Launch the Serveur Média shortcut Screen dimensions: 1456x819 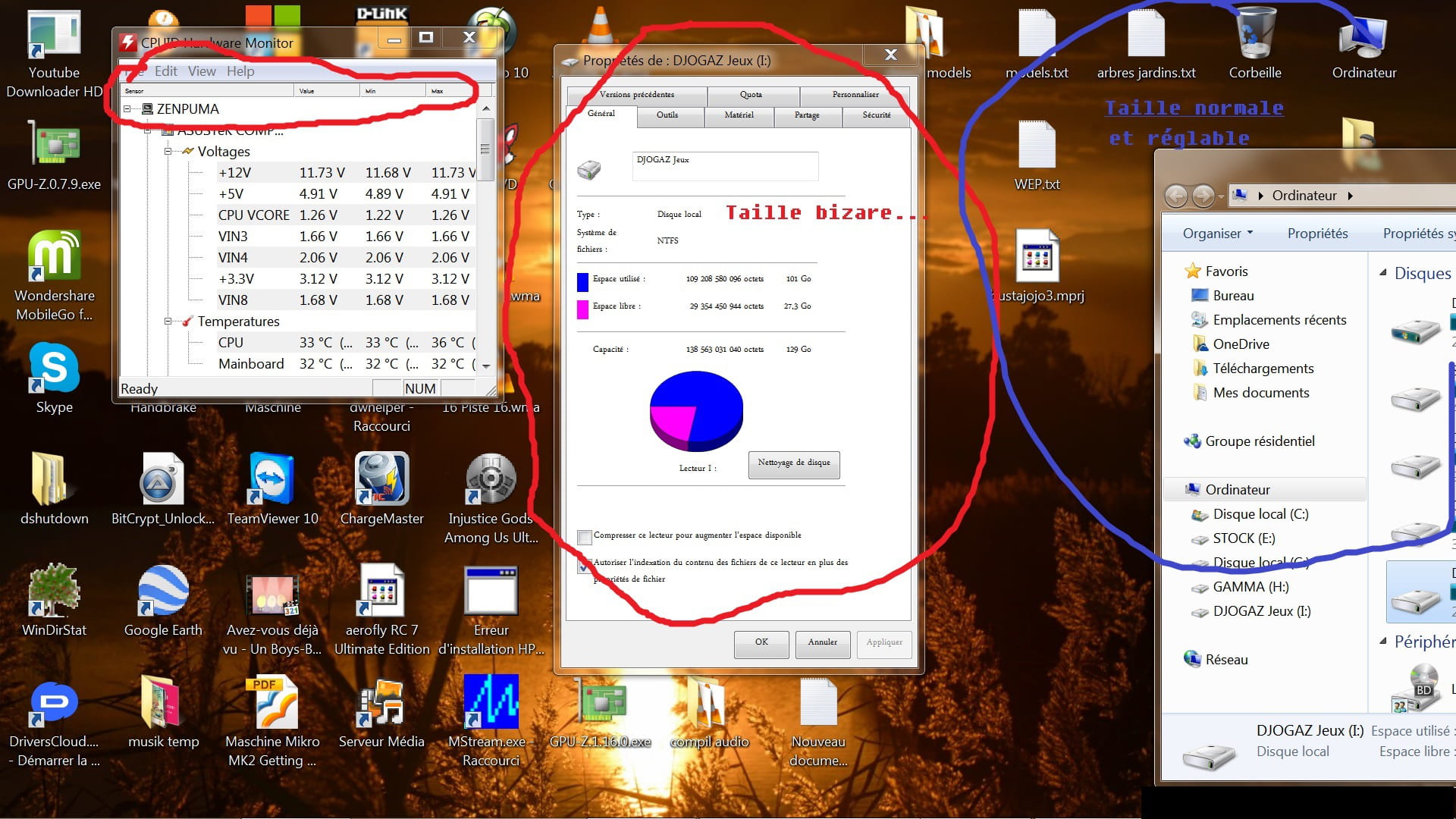(x=381, y=712)
